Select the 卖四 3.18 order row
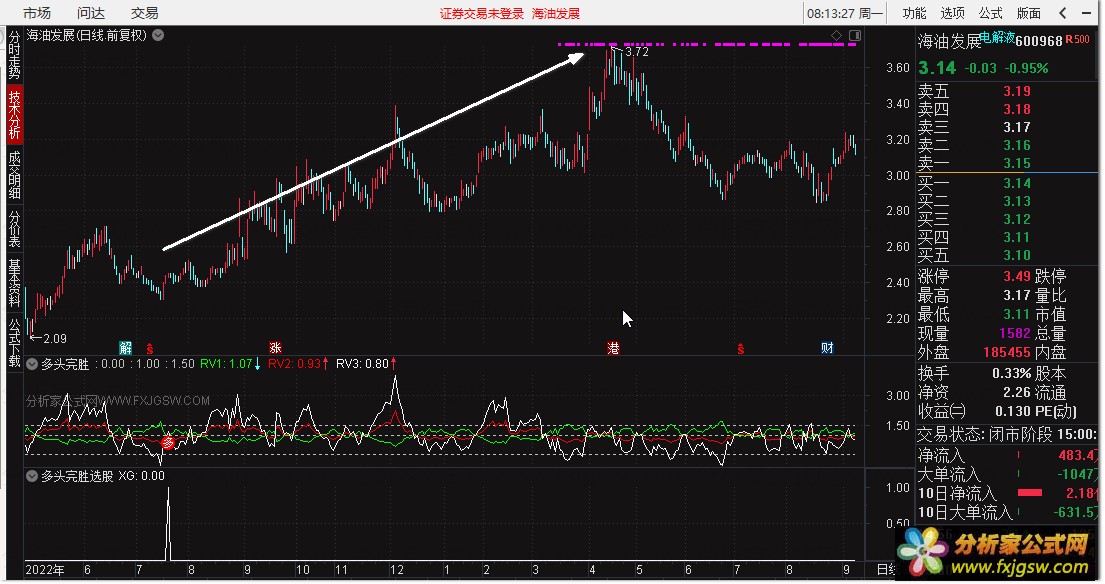The image size is (1105, 584). pos(1006,109)
